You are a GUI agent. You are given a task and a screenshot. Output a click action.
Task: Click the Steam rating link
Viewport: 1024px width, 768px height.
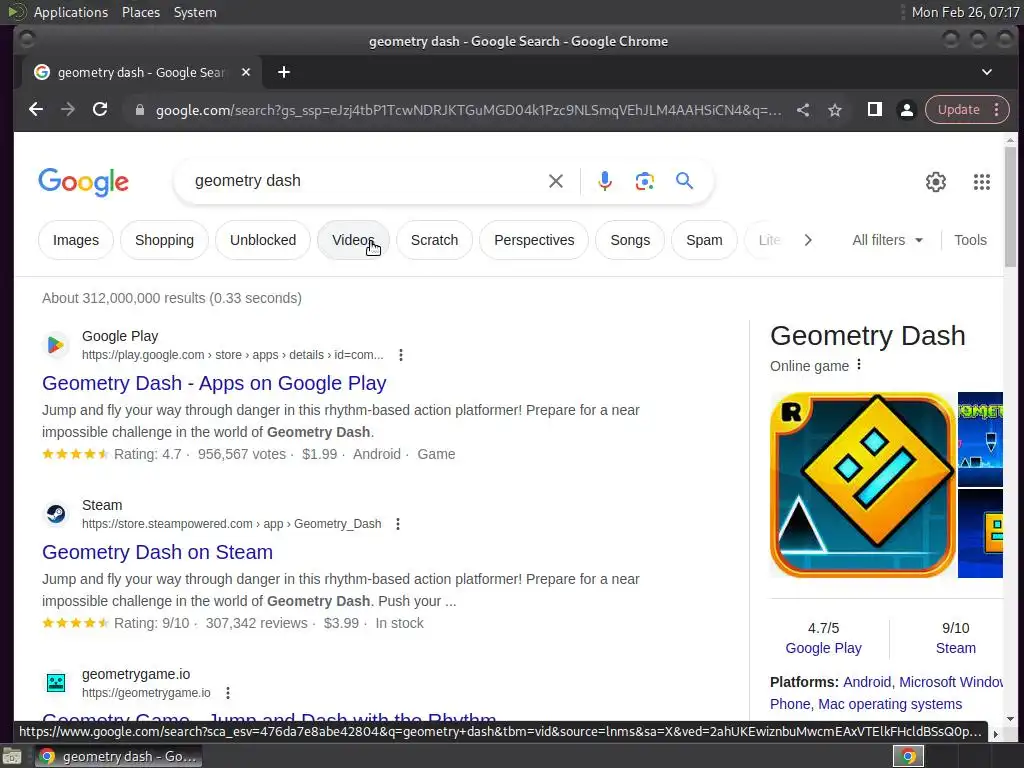[955, 648]
